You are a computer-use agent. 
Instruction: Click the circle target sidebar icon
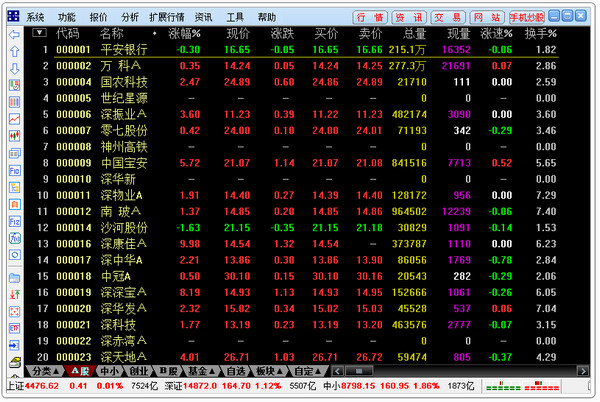tap(15, 255)
